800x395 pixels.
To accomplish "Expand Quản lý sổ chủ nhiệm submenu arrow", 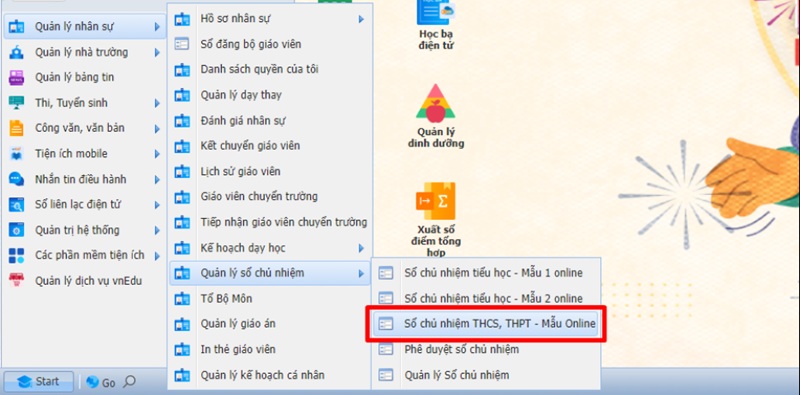I will point(361,274).
